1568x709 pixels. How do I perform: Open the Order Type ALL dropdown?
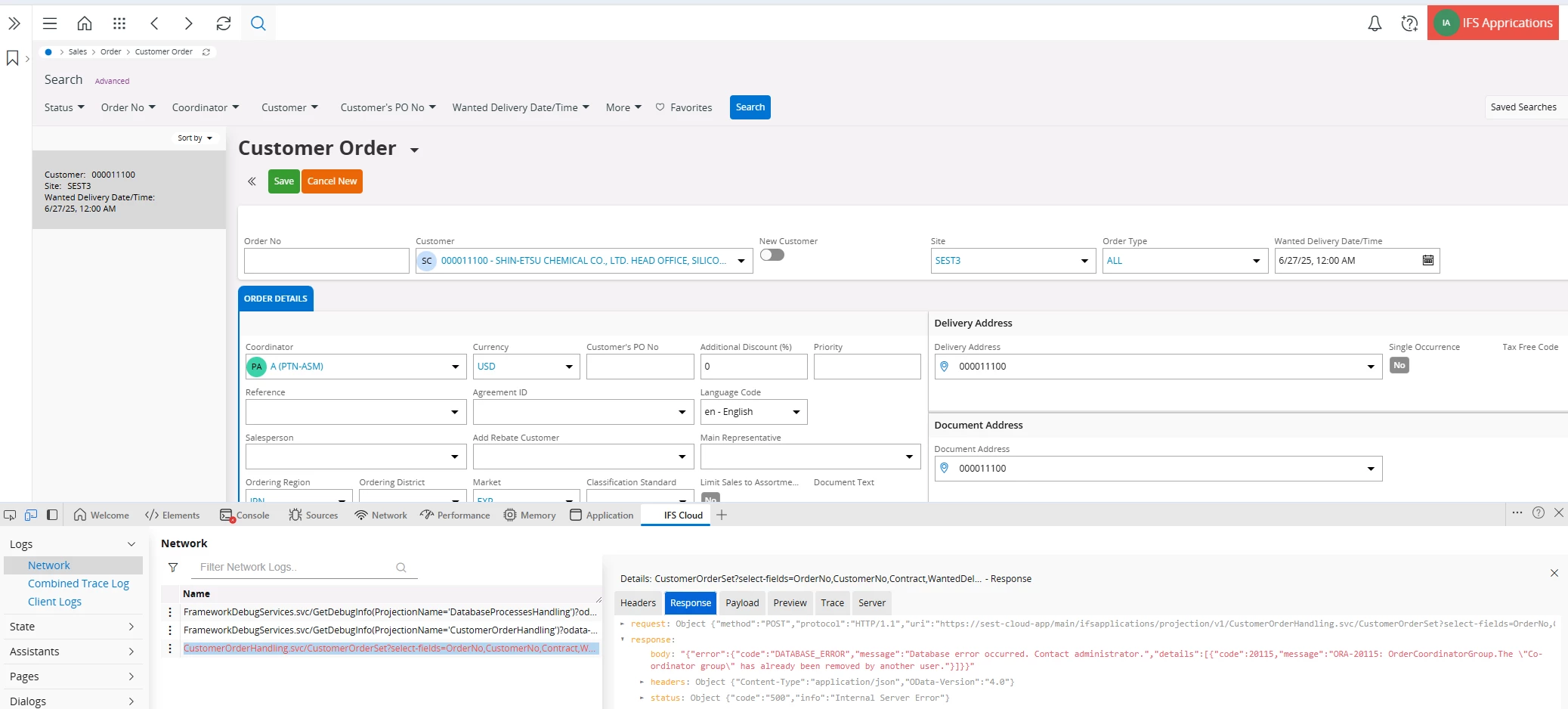pos(1256,261)
